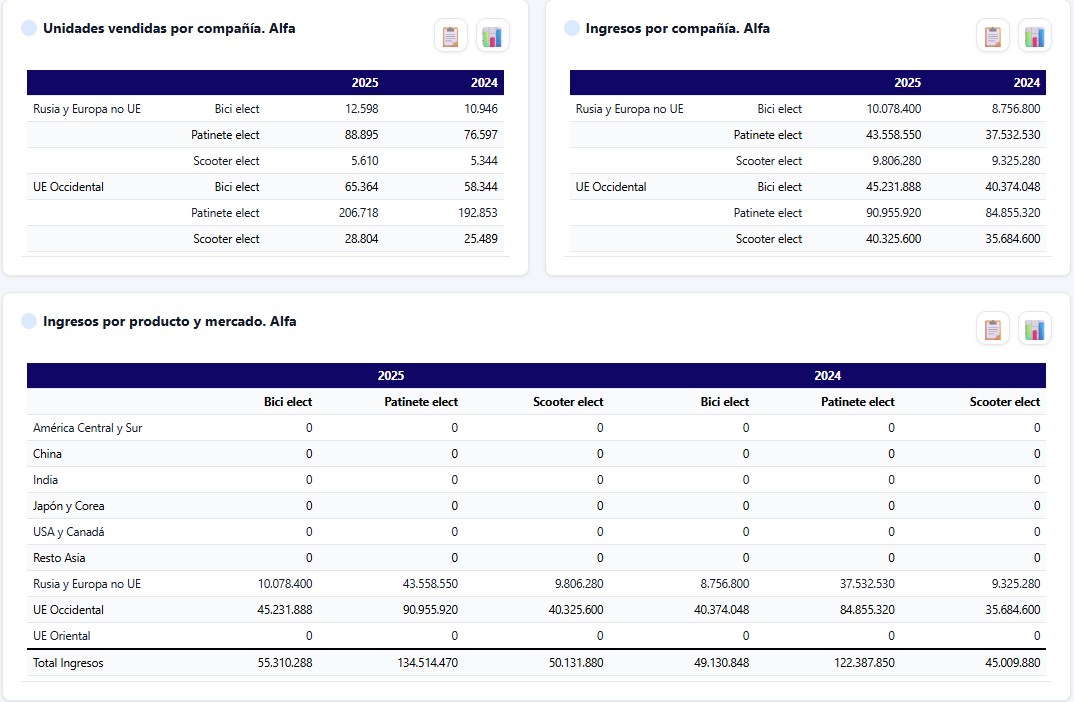Select the title 'Unidades vendidas por compañía. Alfa'
The height and width of the screenshot is (702, 1074).
pos(169,28)
